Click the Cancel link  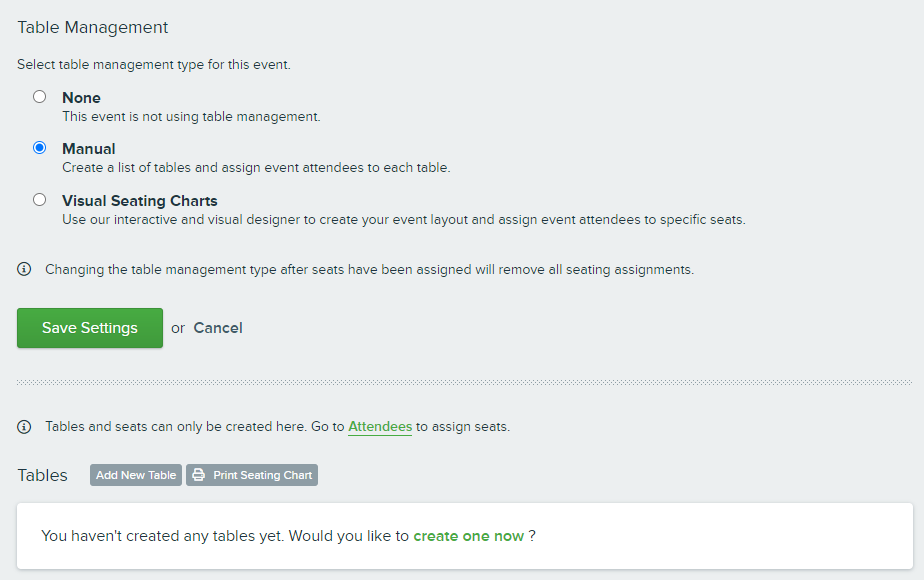coord(218,328)
